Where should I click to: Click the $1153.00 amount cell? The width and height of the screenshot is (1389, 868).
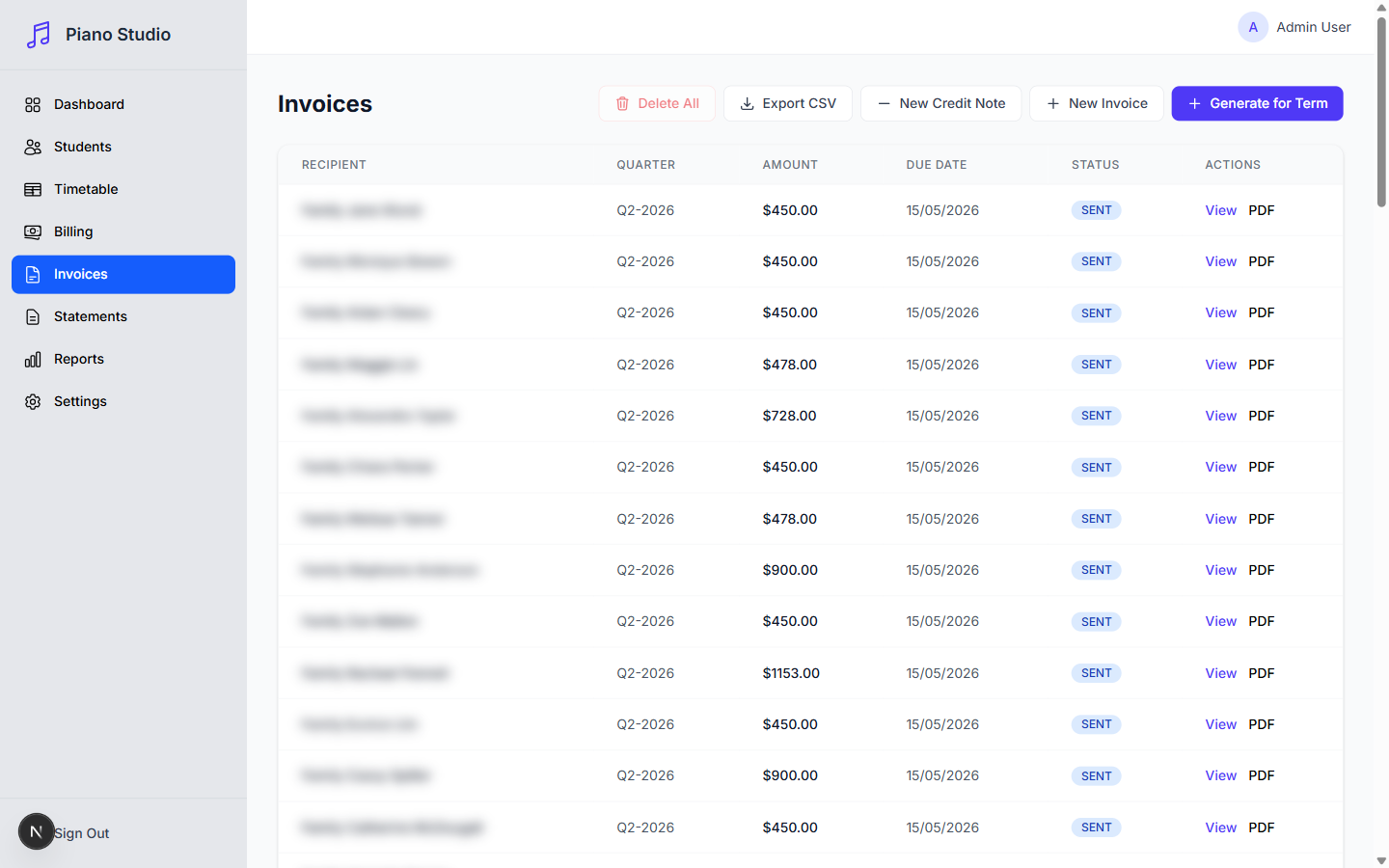(791, 673)
